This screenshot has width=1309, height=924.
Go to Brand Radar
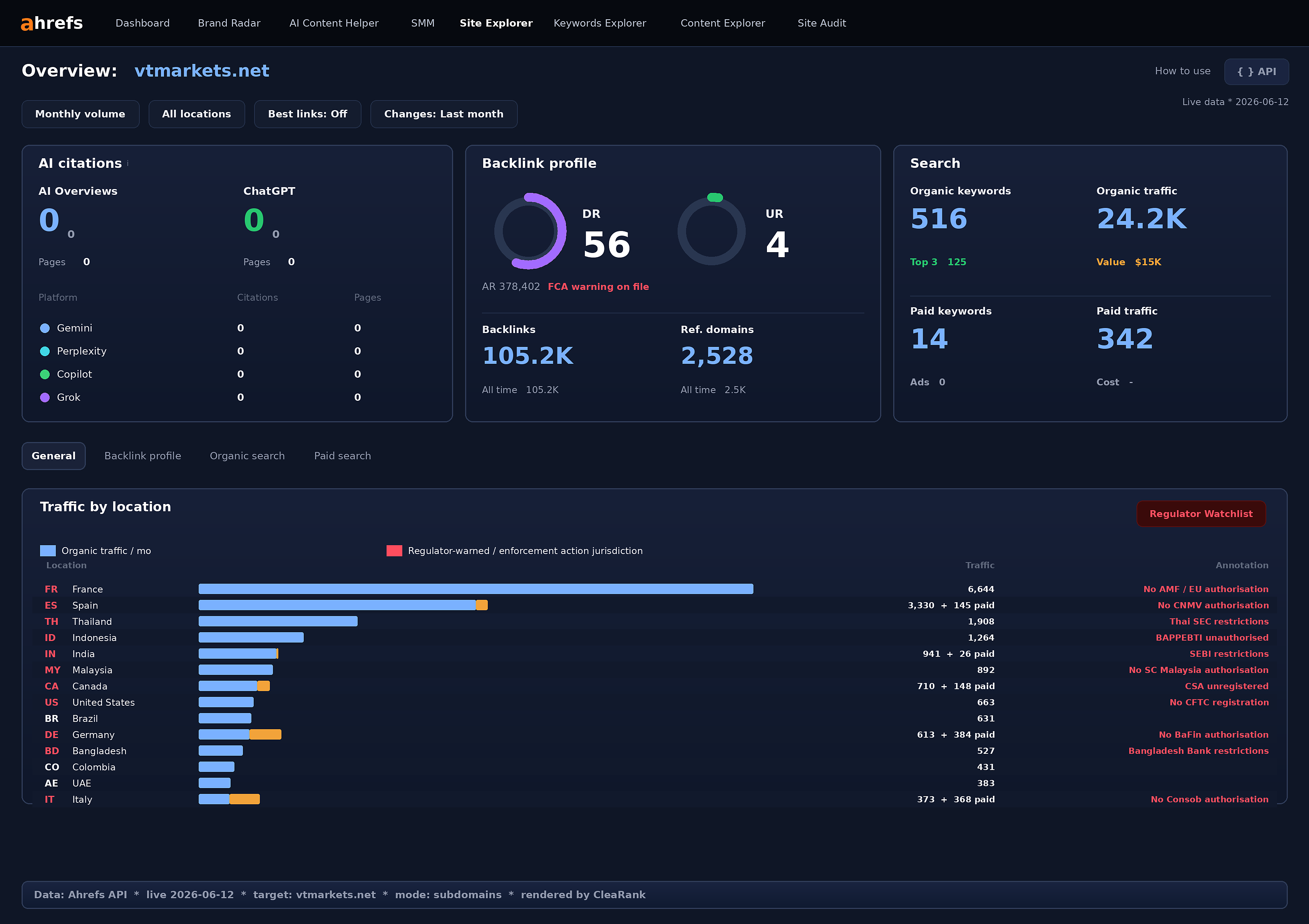click(x=229, y=23)
